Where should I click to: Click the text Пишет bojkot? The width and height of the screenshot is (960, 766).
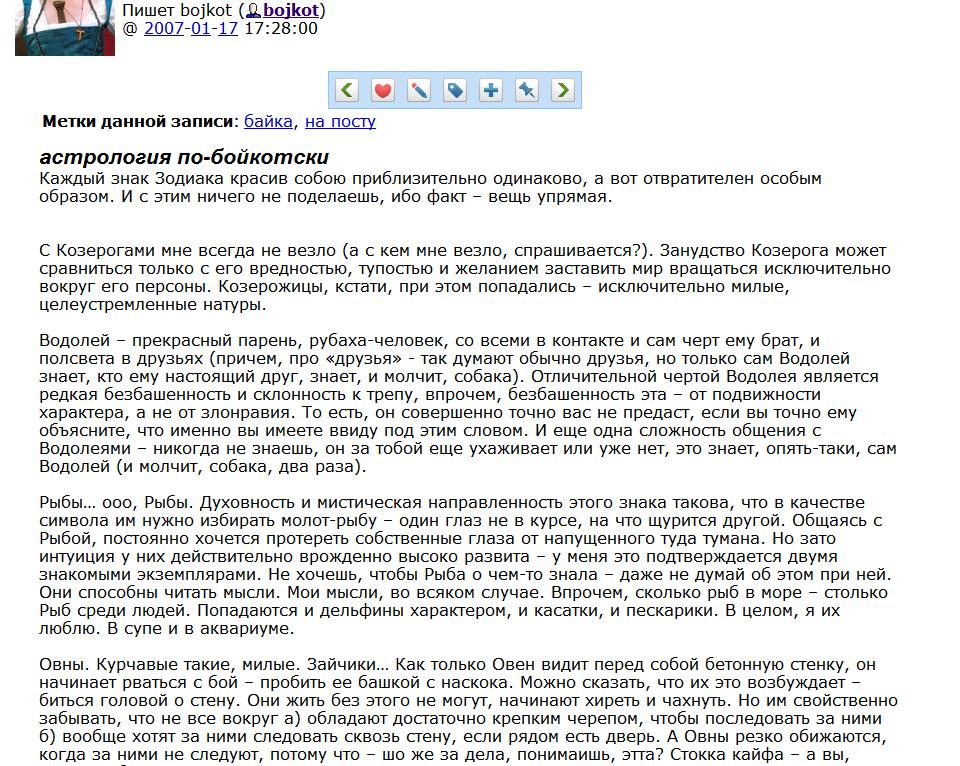178,10
